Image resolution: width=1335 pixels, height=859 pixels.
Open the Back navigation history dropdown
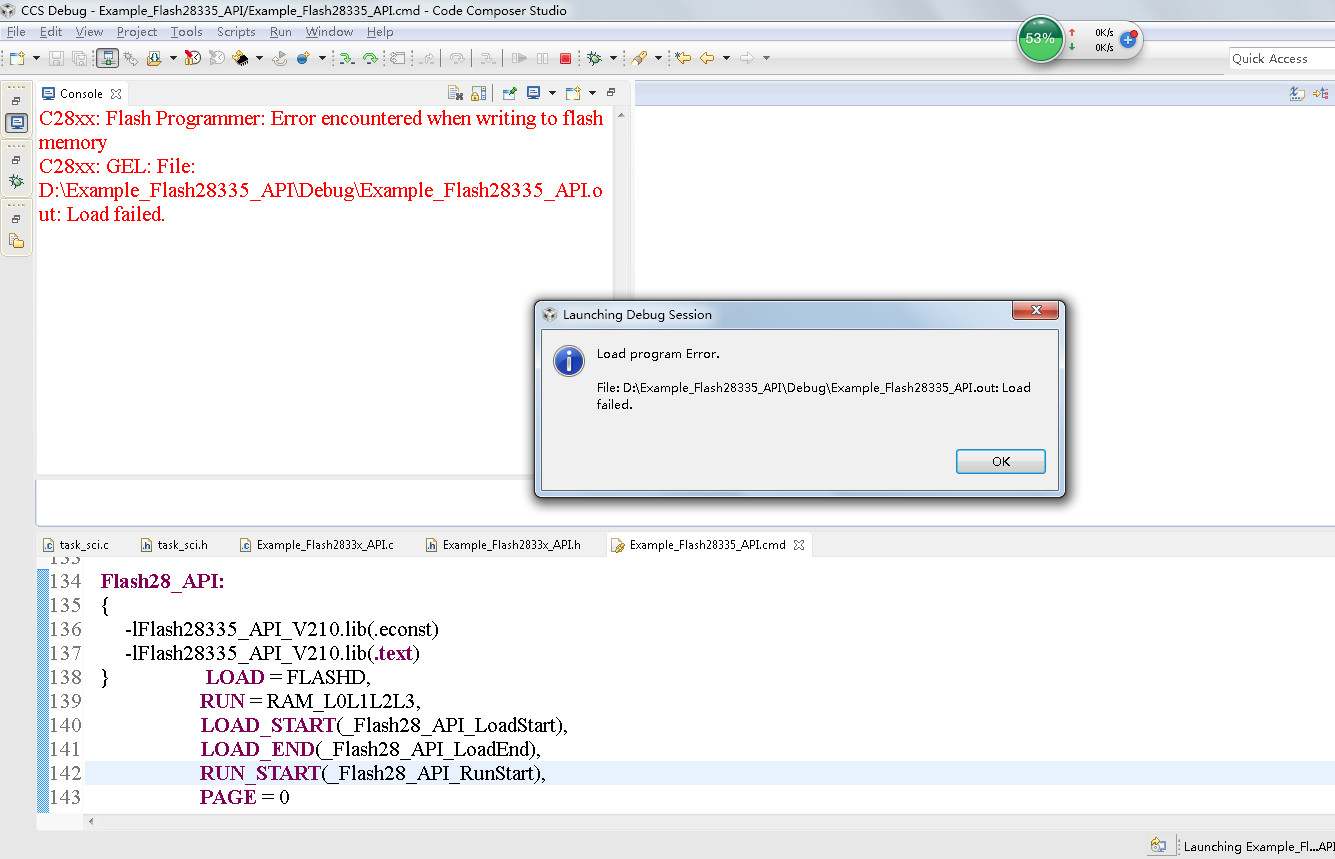pos(726,58)
